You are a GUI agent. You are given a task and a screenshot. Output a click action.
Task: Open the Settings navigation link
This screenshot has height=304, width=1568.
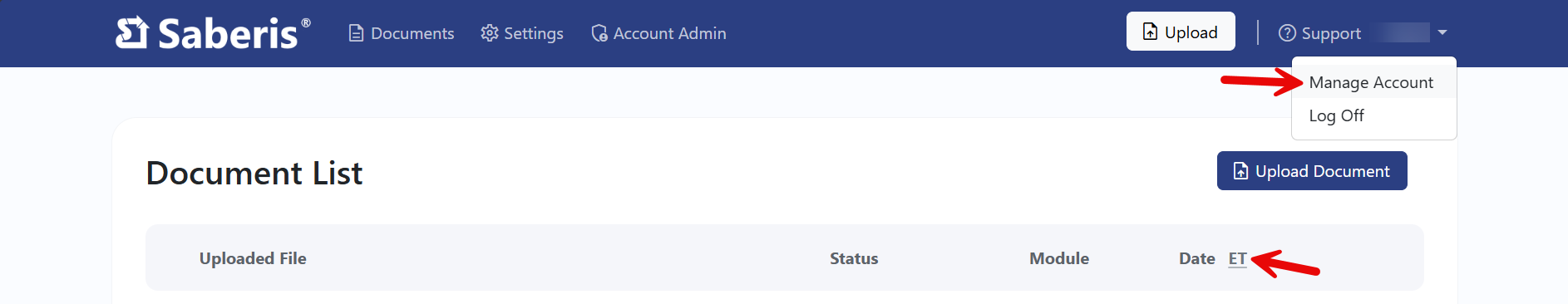(522, 33)
